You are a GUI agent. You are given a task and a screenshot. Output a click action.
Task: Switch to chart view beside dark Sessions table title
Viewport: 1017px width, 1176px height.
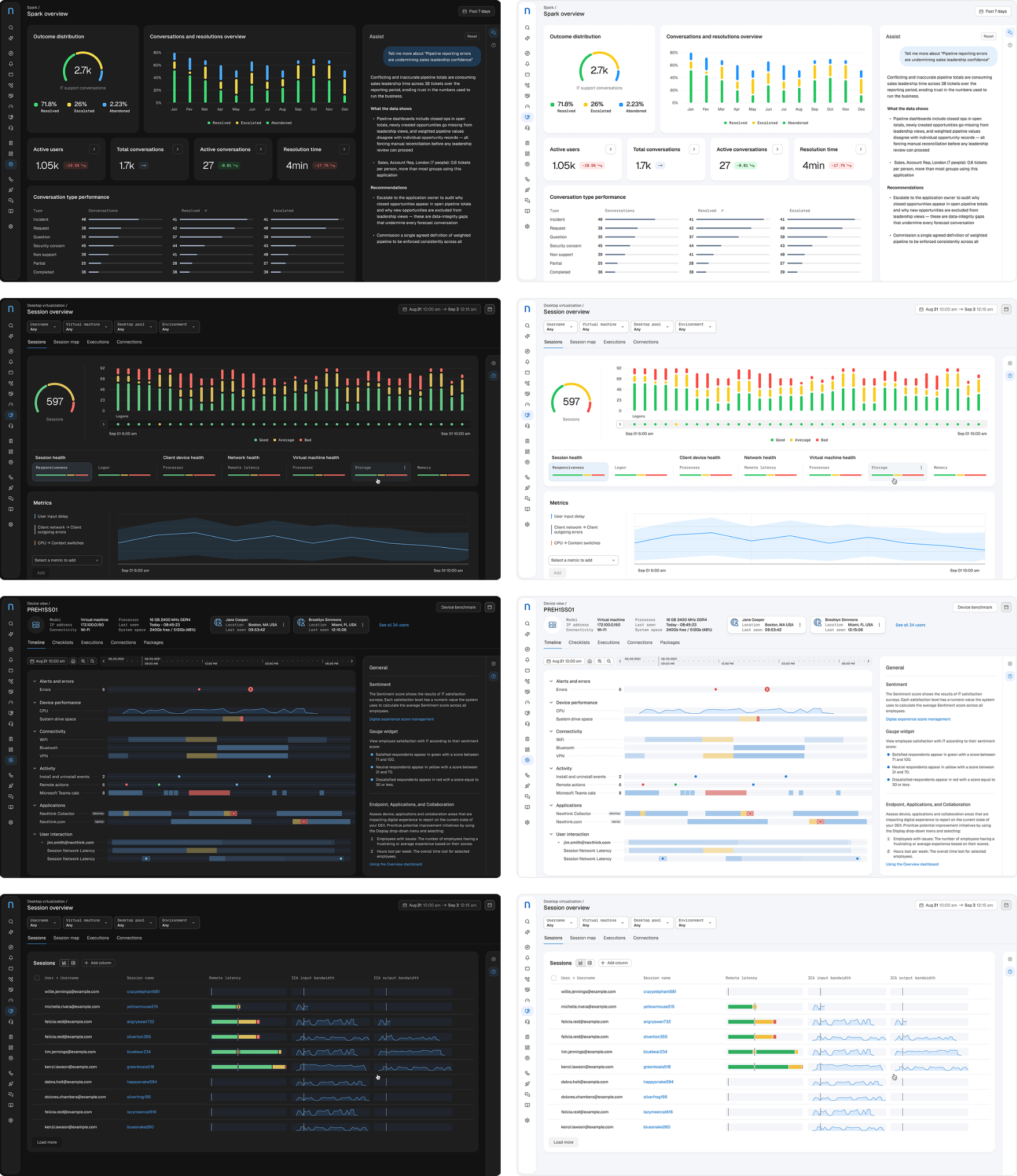click(64, 963)
